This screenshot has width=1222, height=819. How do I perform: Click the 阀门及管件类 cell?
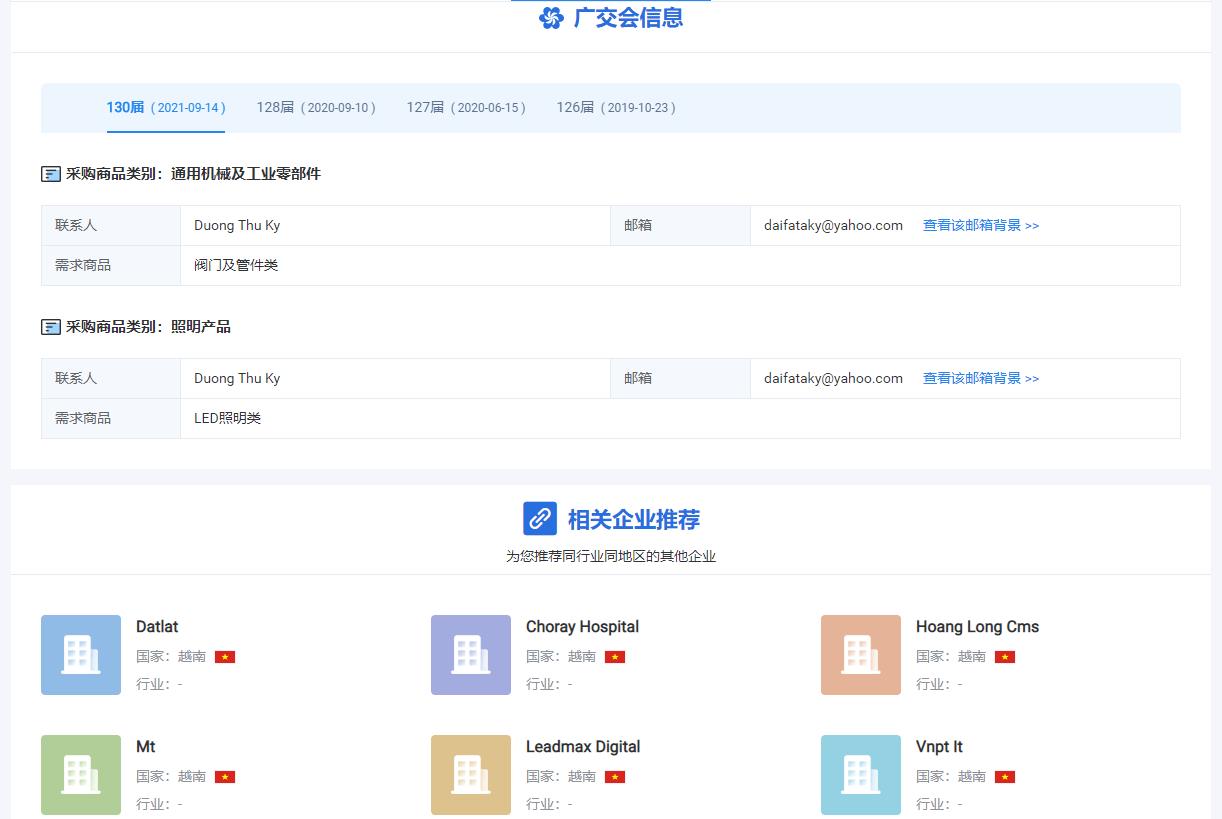click(x=236, y=266)
